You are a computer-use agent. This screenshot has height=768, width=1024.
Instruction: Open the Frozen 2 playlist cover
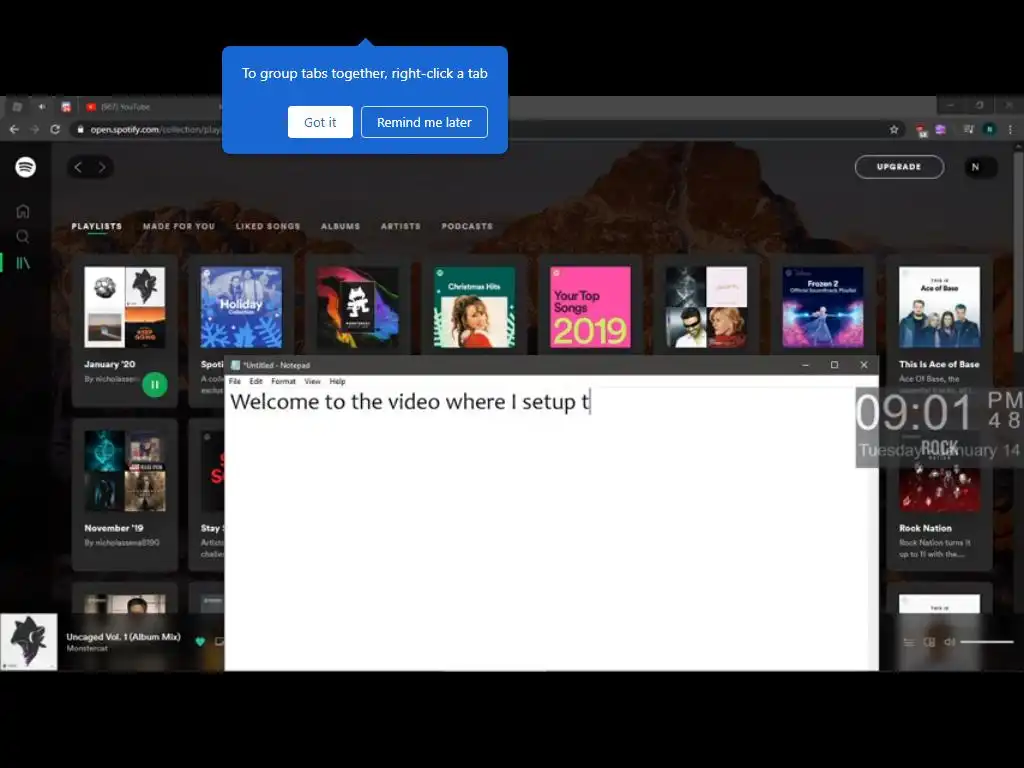823,307
